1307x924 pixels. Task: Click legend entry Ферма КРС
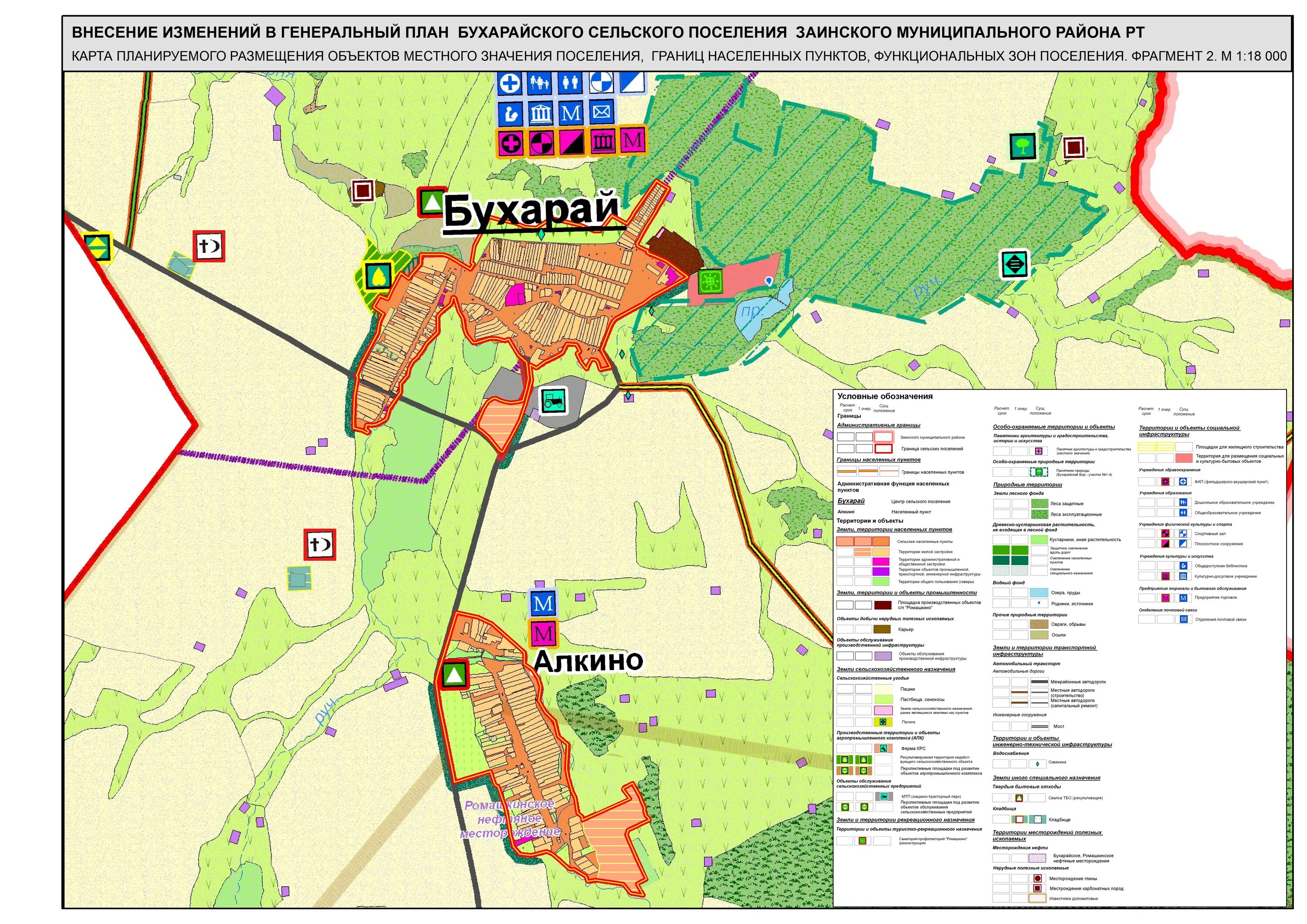click(x=913, y=749)
